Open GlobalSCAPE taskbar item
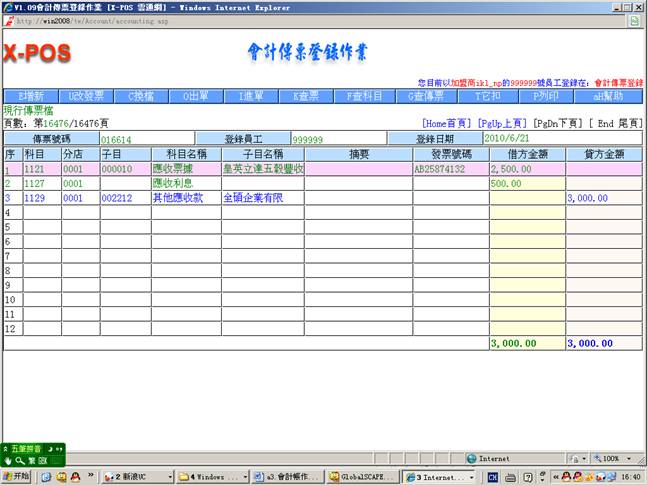 click(362, 477)
